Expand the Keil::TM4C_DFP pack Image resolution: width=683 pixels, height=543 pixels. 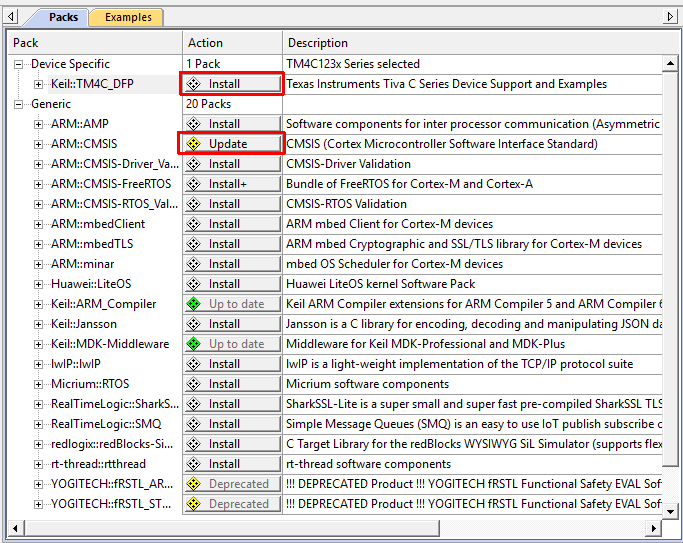click(38, 84)
